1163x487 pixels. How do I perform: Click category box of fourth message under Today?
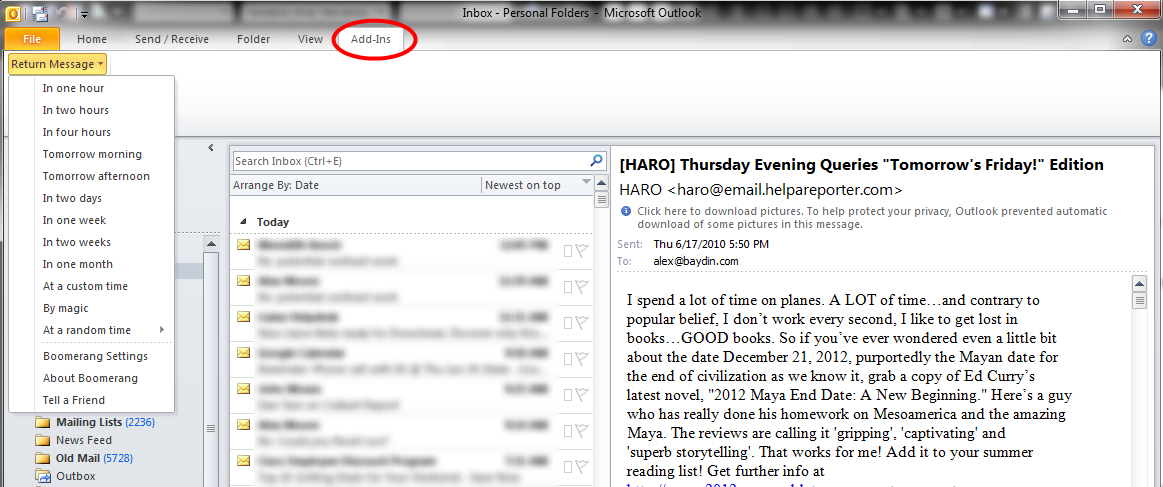(568, 359)
